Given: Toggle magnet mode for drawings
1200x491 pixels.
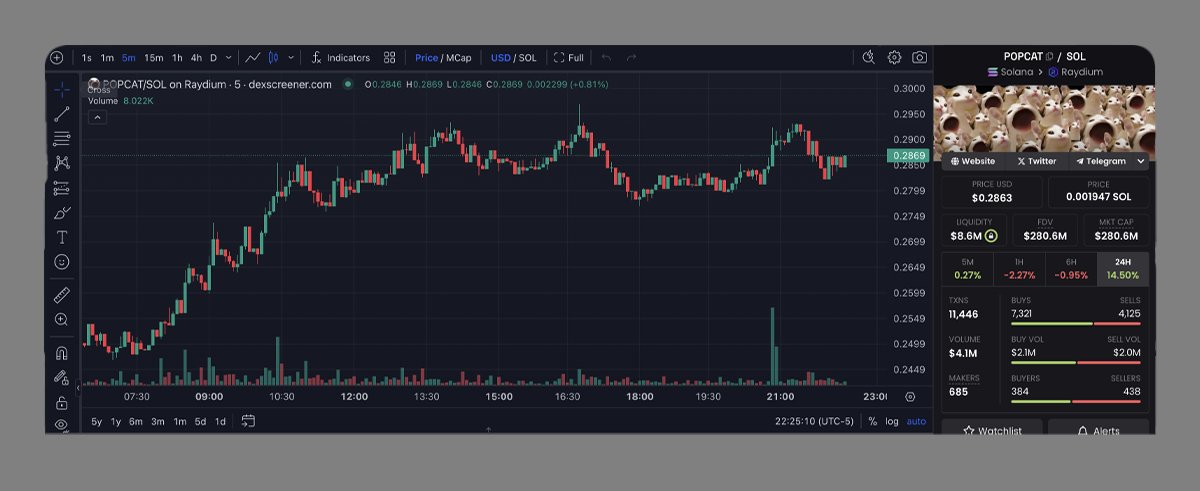Looking at the screenshot, I should [x=62, y=353].
